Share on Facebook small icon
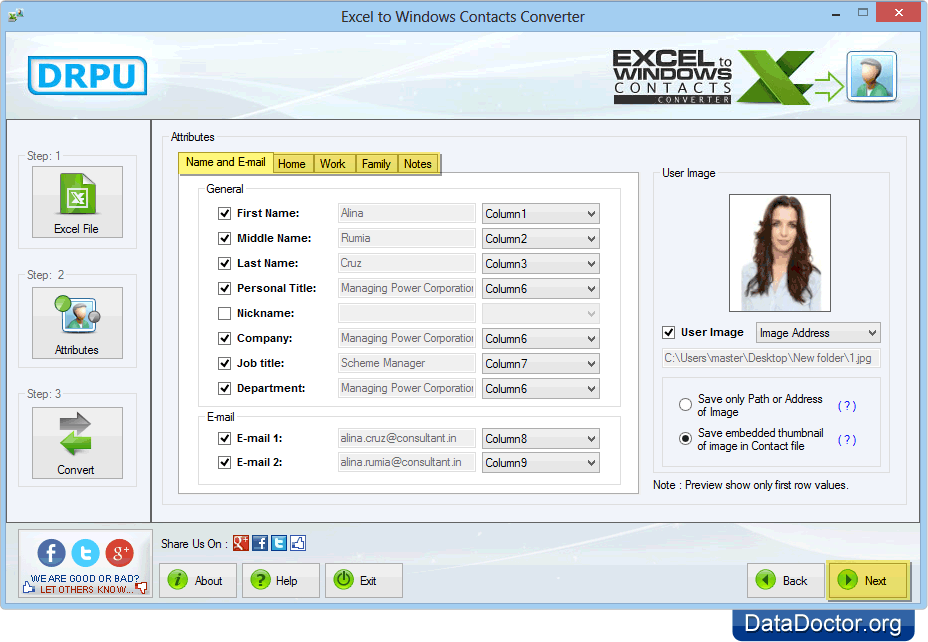This screenshot has width=928, height=642. (x=260, y=543)
